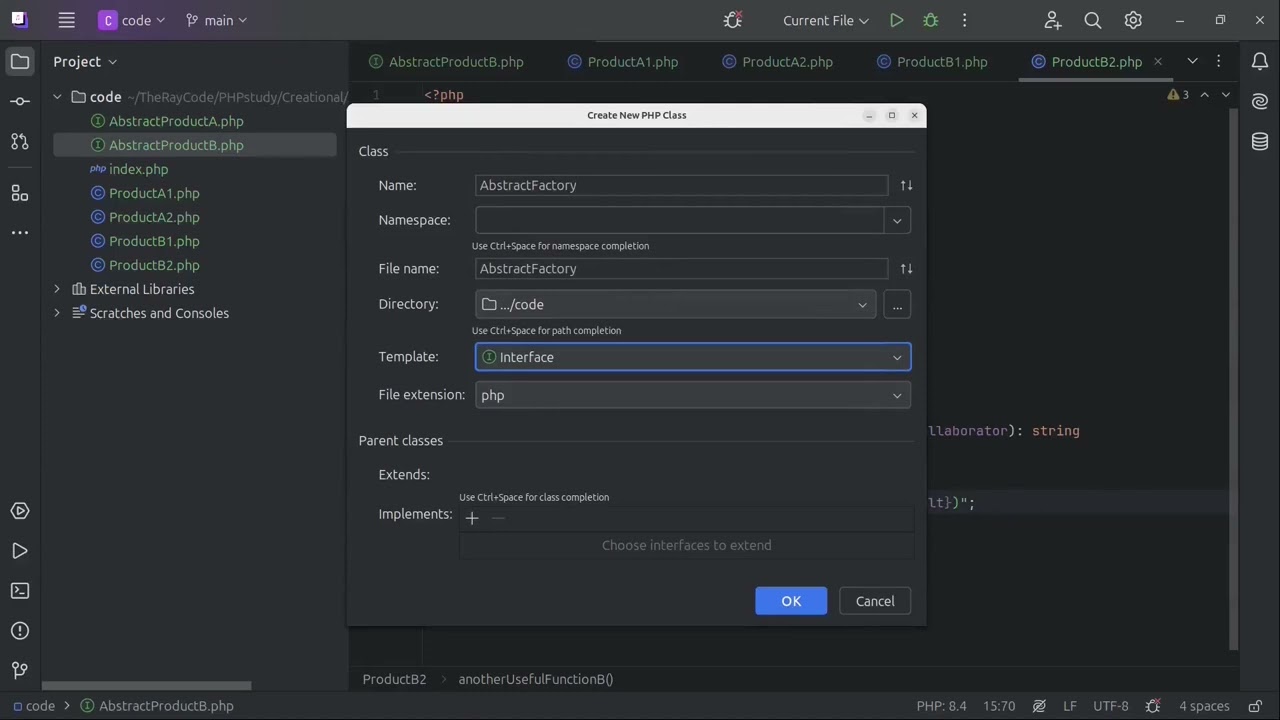The height and width of the screenshot is (720, 1280).
Task: Open the Namespace dropdown arrow
Action: (x=897, y=220)
